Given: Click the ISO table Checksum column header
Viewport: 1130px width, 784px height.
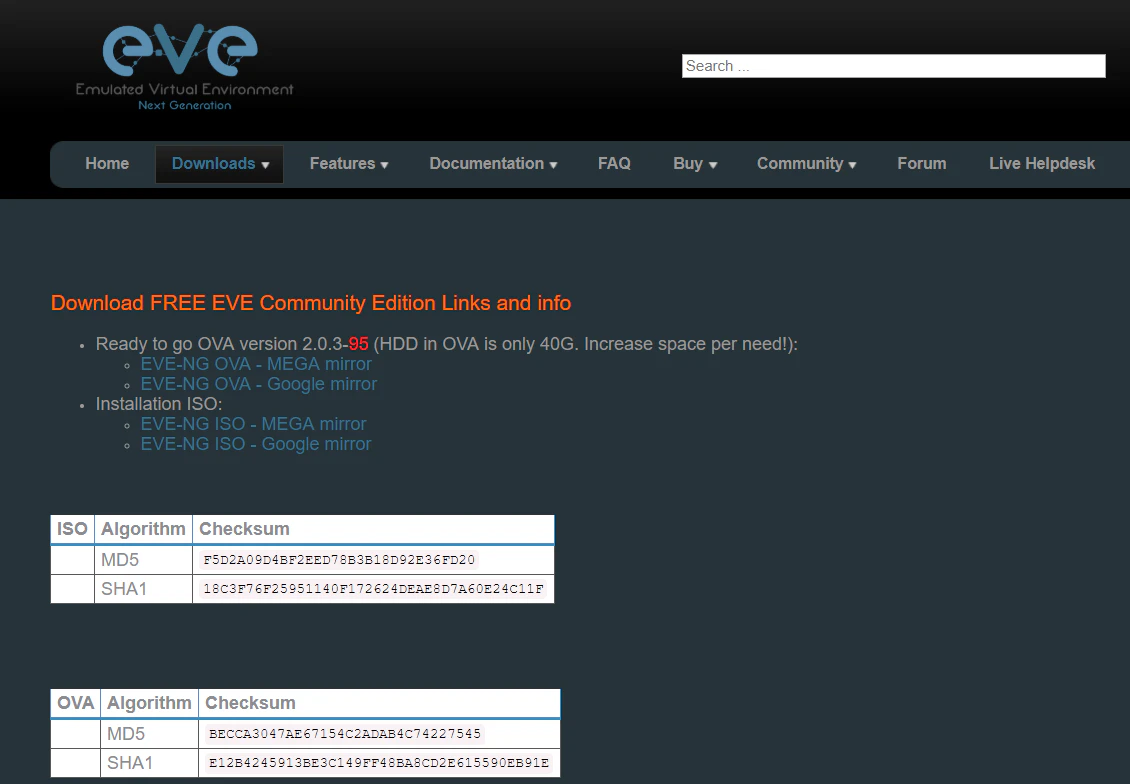Looking at the screenshot, I should click(373, 529).
